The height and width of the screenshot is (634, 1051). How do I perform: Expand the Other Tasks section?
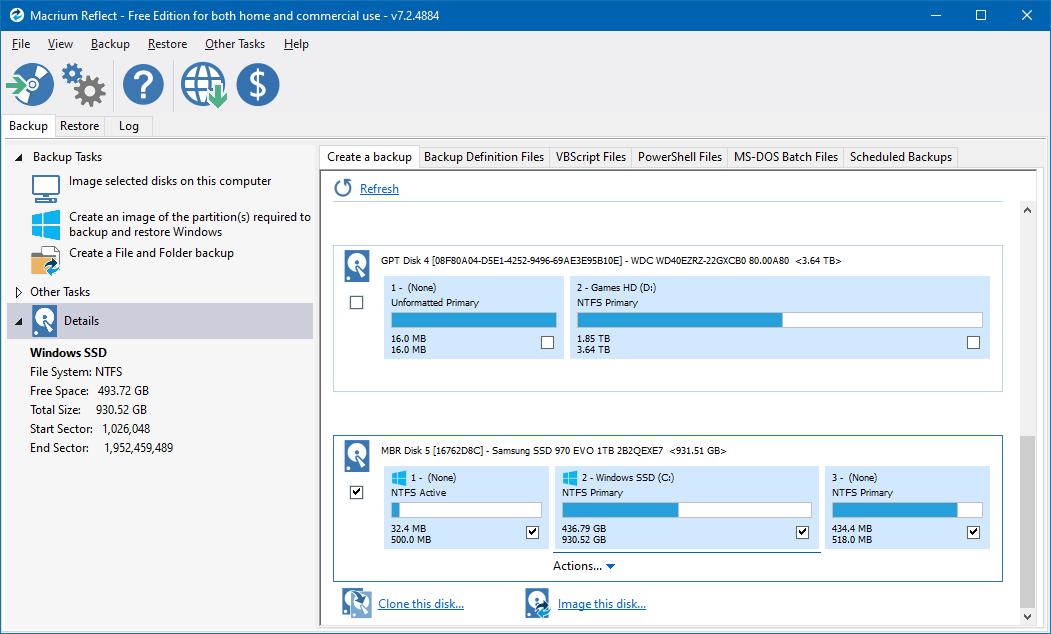point(19,292)
